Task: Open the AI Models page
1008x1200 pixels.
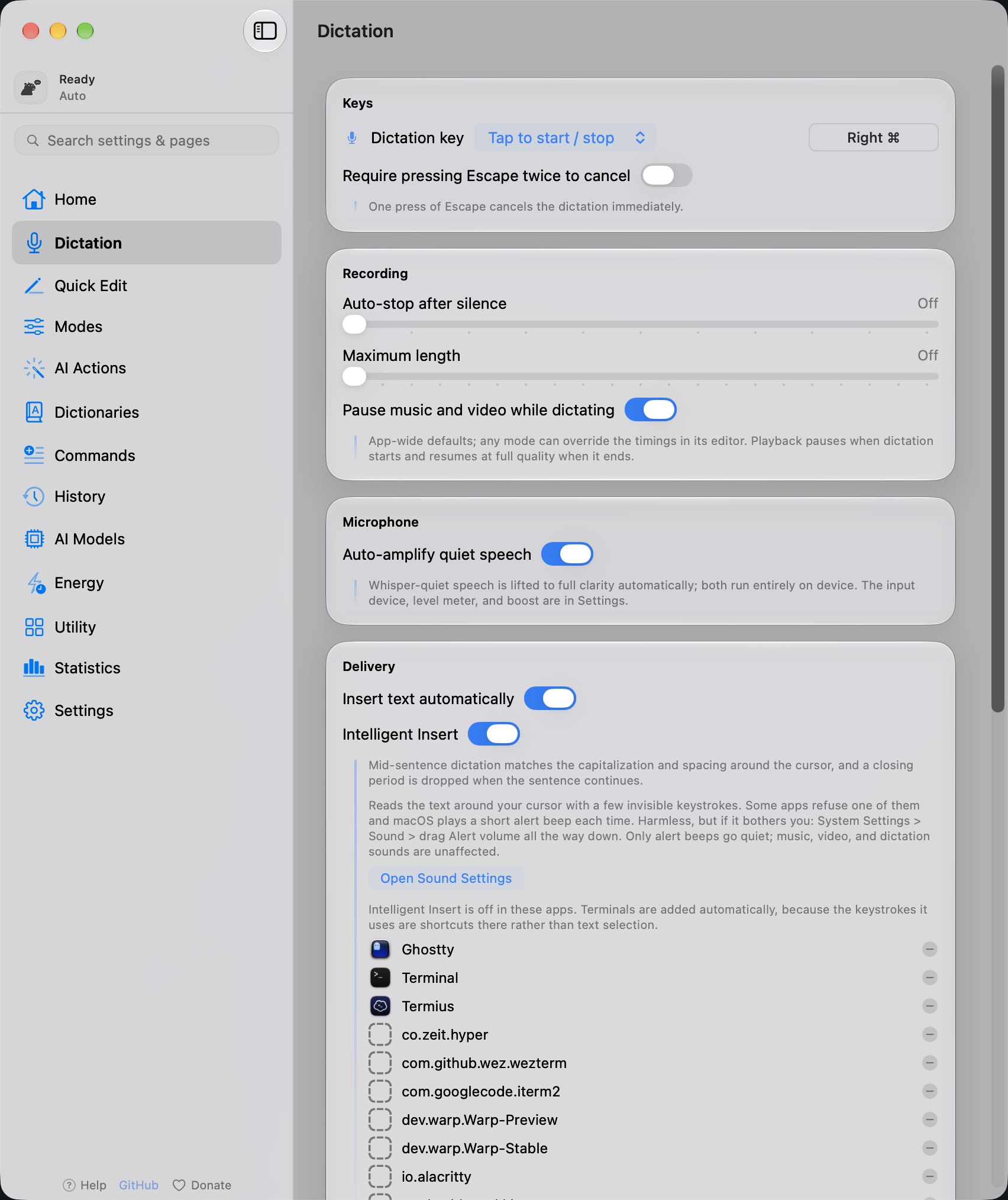Action: tap(147, 539)
